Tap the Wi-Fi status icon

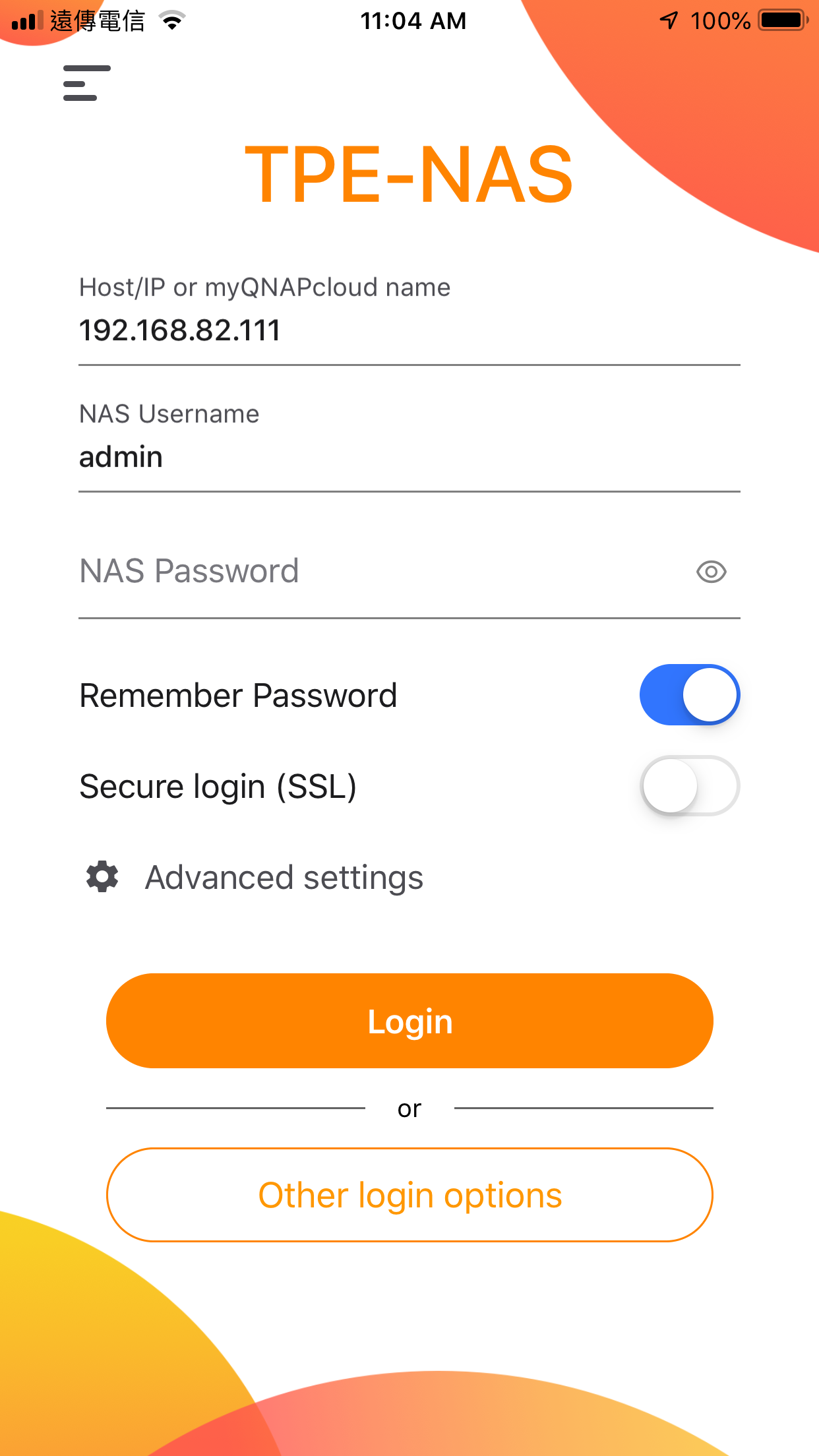171,20
